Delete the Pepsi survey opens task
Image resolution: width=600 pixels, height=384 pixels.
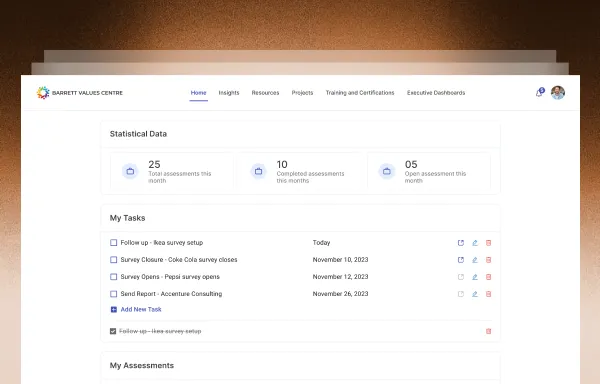click(x=489, y=277)
